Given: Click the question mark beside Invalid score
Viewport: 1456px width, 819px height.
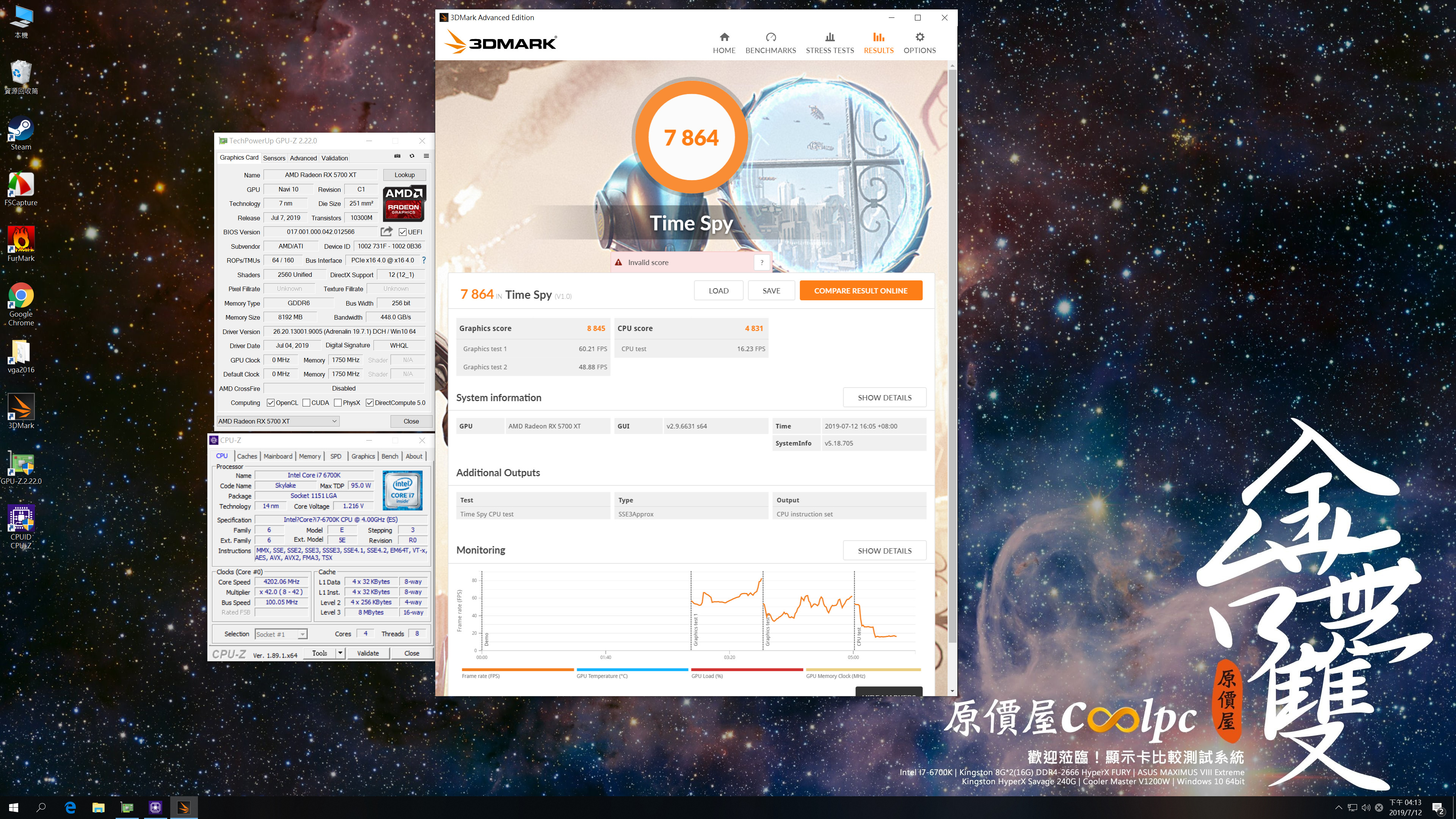Looking at the screenshot, I should [761, 262].
